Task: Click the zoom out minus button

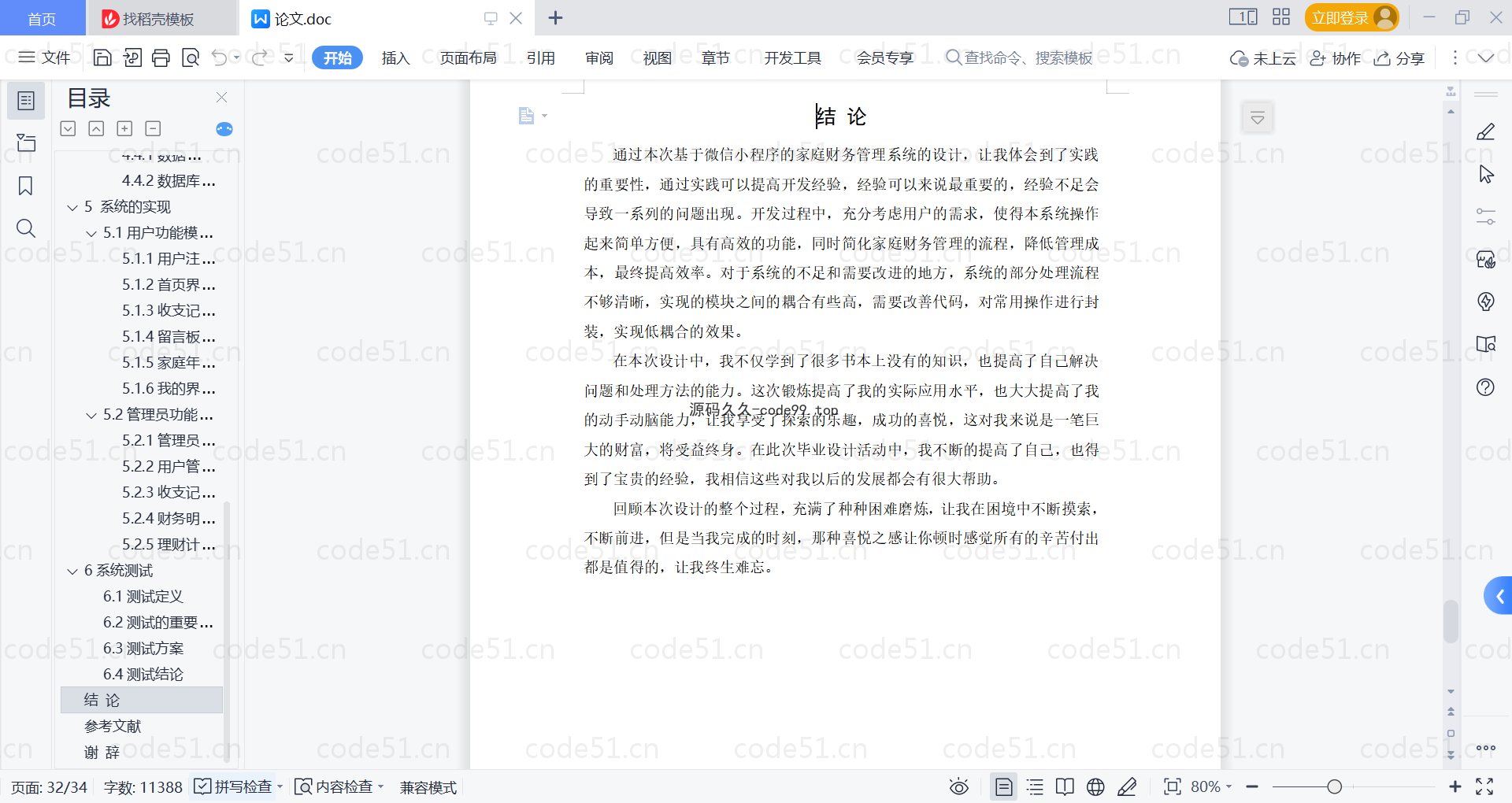Action: pos(1252,786)
